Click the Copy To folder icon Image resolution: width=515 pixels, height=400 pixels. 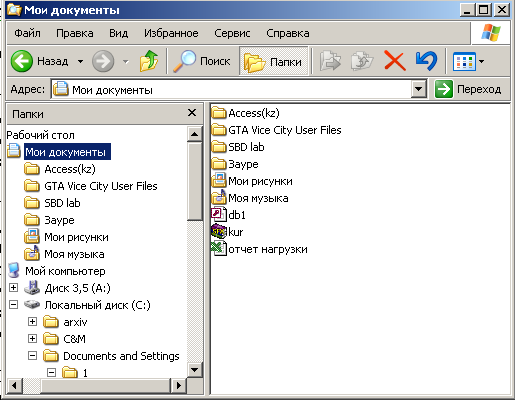(x=362, y=61)
